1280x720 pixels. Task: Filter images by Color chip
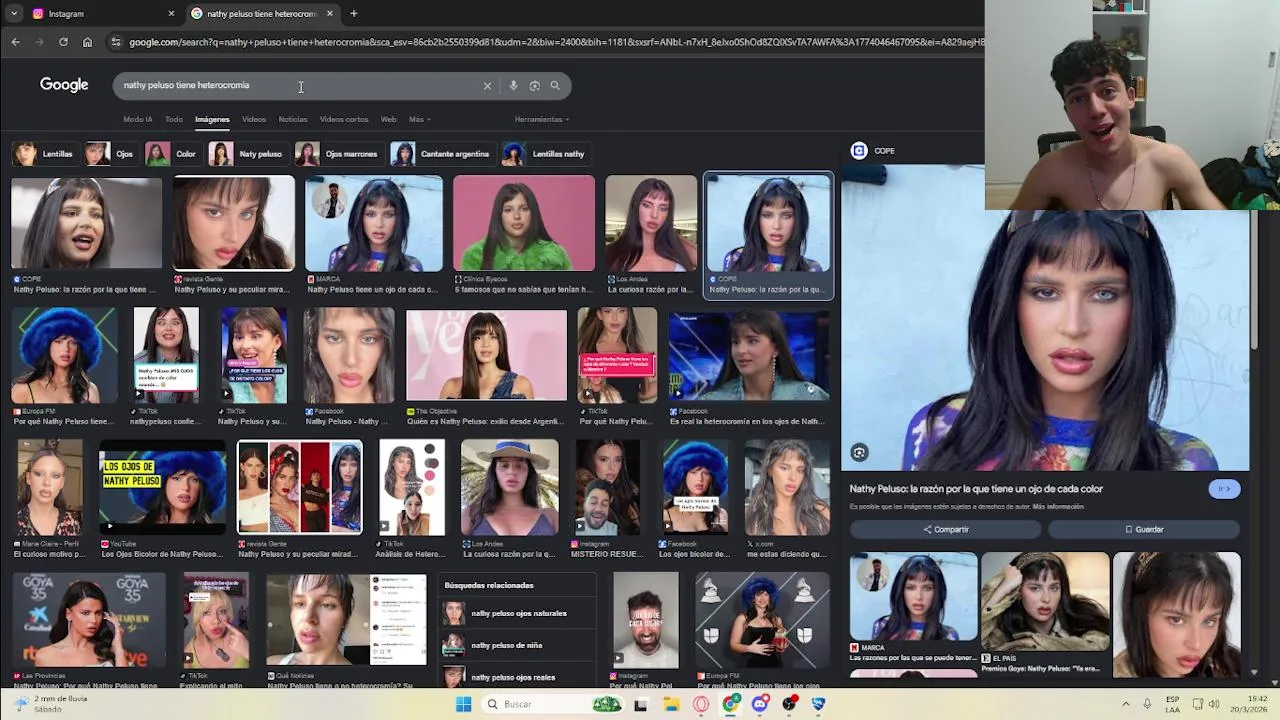[x=172, y=154]
